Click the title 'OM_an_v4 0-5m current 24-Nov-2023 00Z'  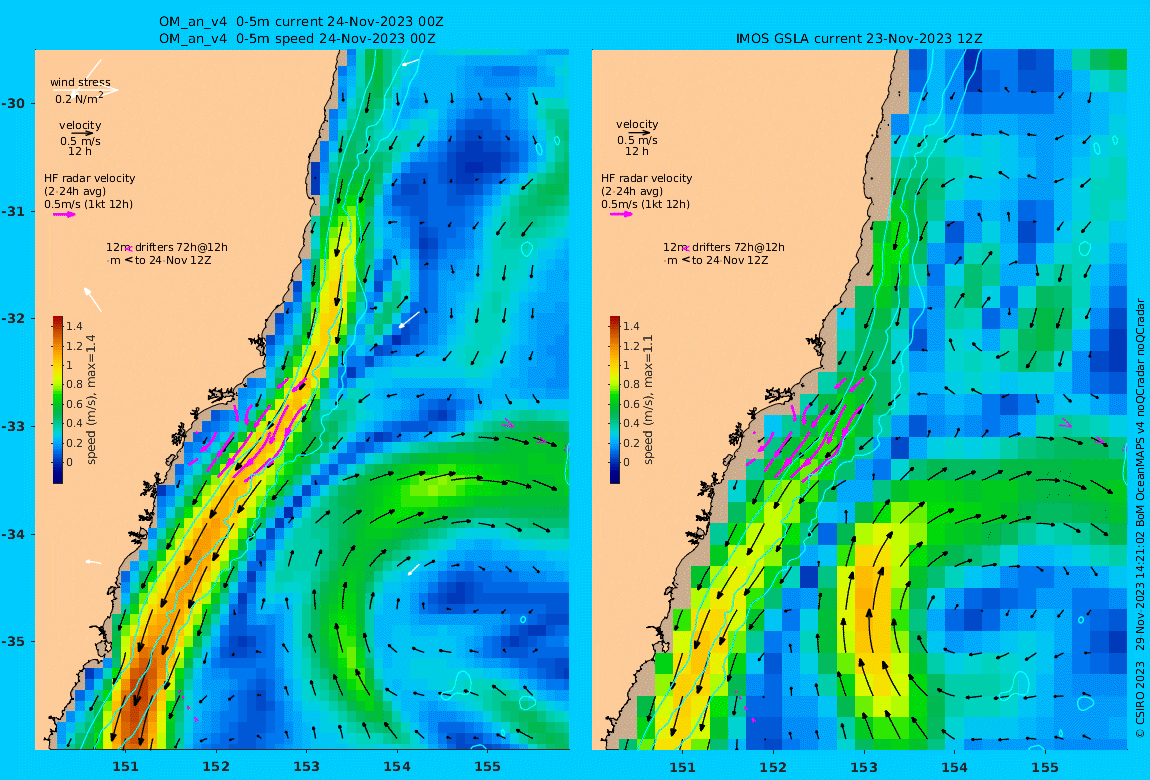301,22
